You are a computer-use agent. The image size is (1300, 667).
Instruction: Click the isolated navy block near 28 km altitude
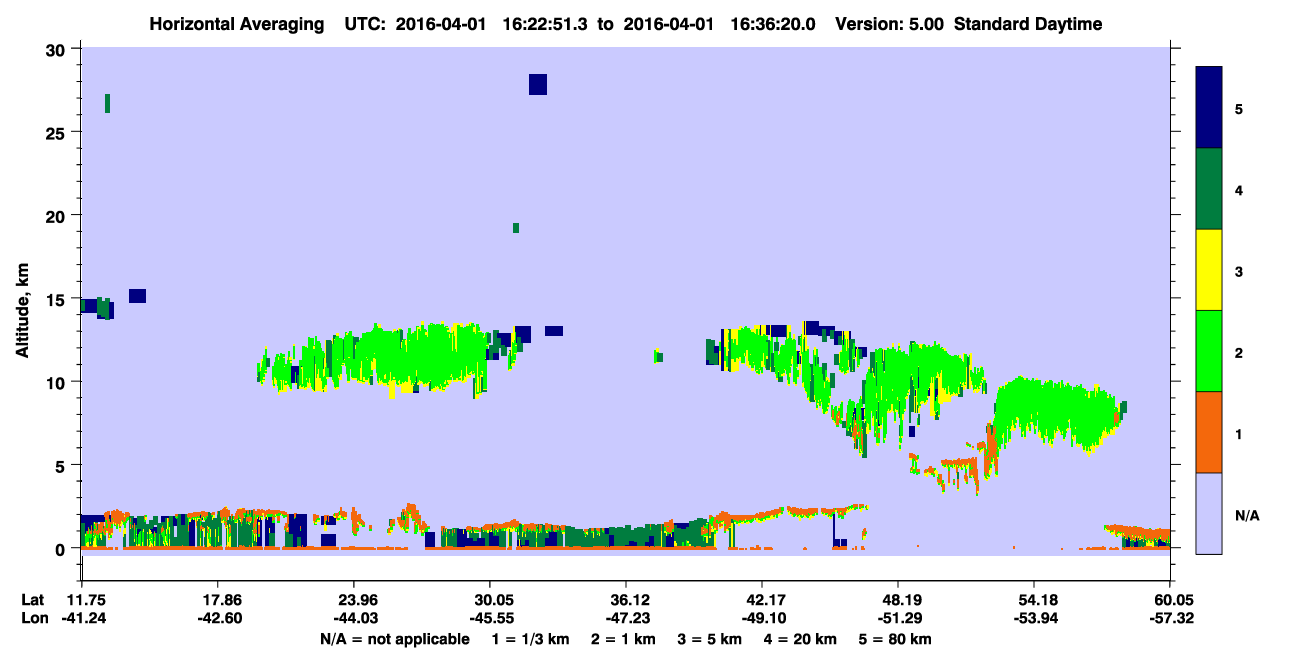[538, 84]
